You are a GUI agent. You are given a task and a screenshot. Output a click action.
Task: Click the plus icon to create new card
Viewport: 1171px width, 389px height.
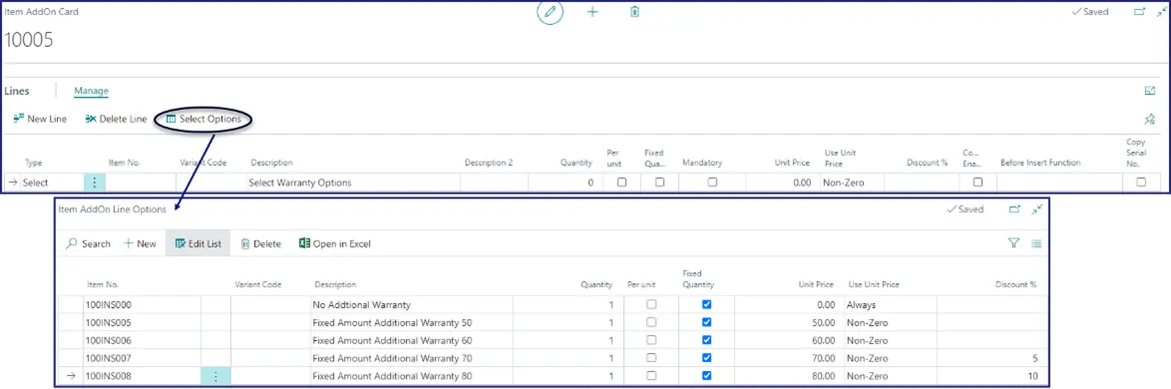point(592,12)
